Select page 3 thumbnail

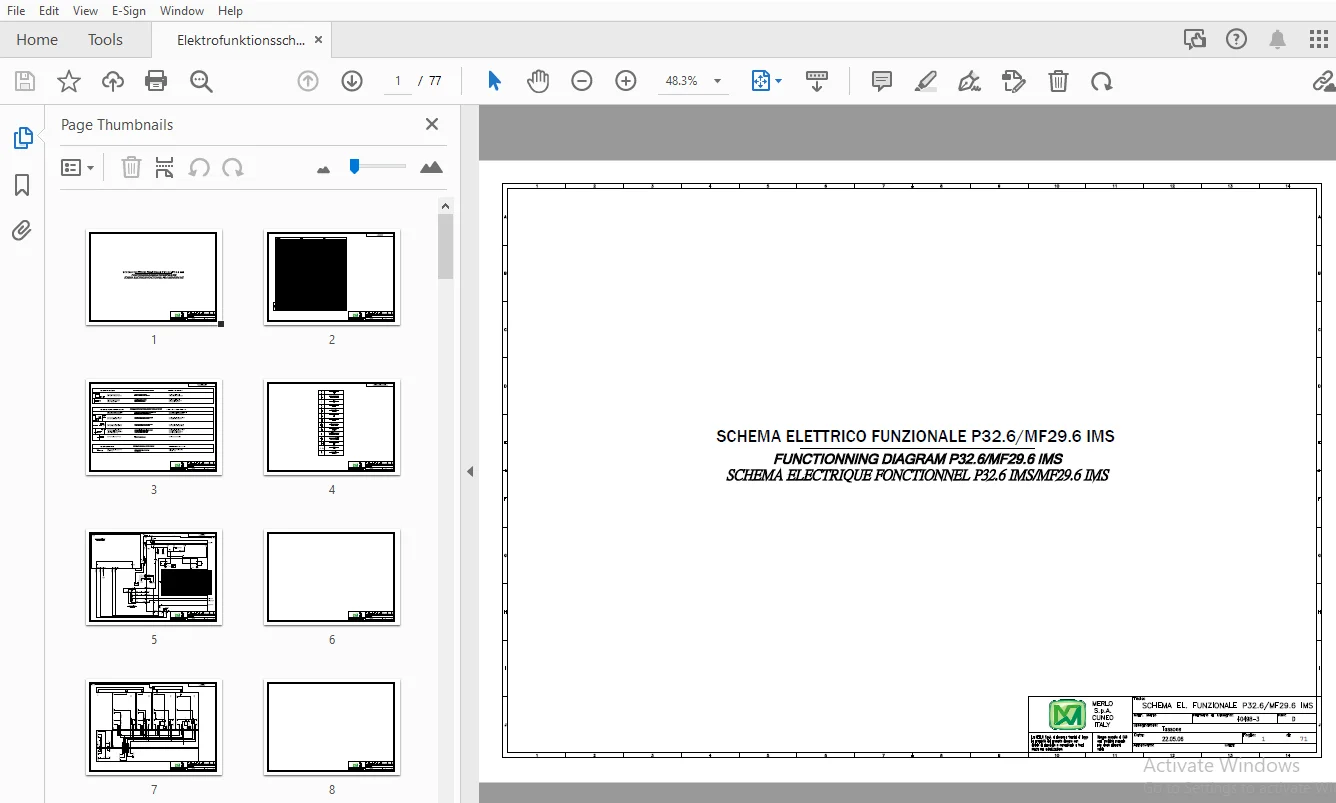coord(153,427)
